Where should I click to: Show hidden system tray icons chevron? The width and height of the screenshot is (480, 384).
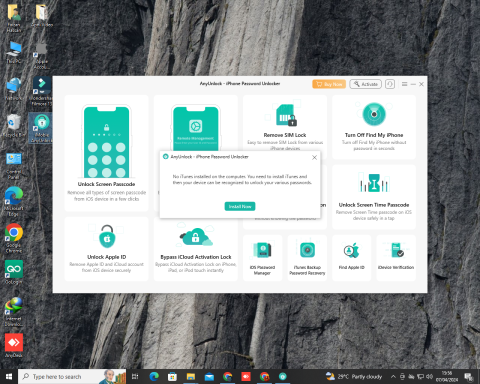[x=393, y=377]
